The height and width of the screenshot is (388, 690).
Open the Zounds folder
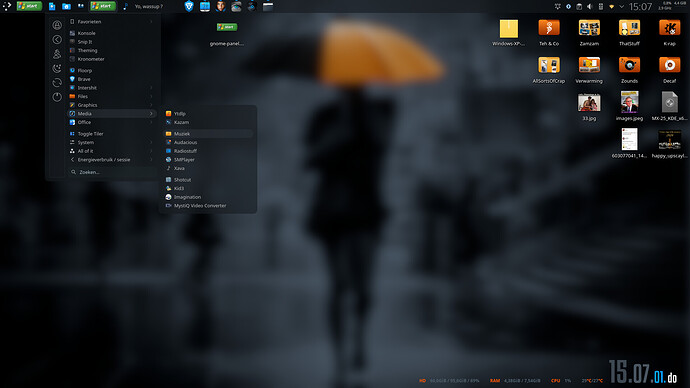(x=629, y=70)
